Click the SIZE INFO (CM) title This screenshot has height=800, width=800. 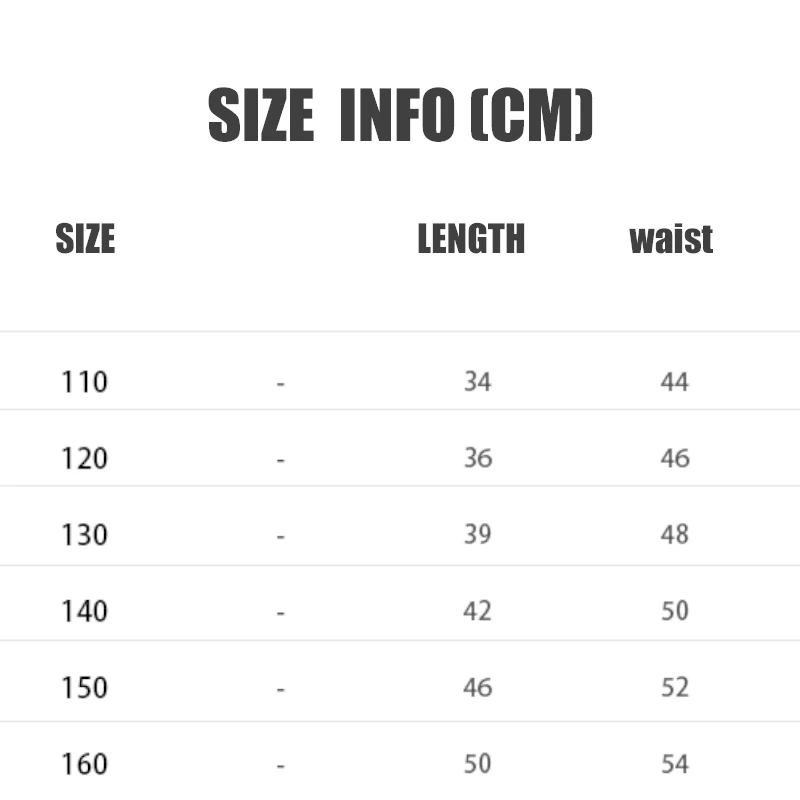pos(400,116)
